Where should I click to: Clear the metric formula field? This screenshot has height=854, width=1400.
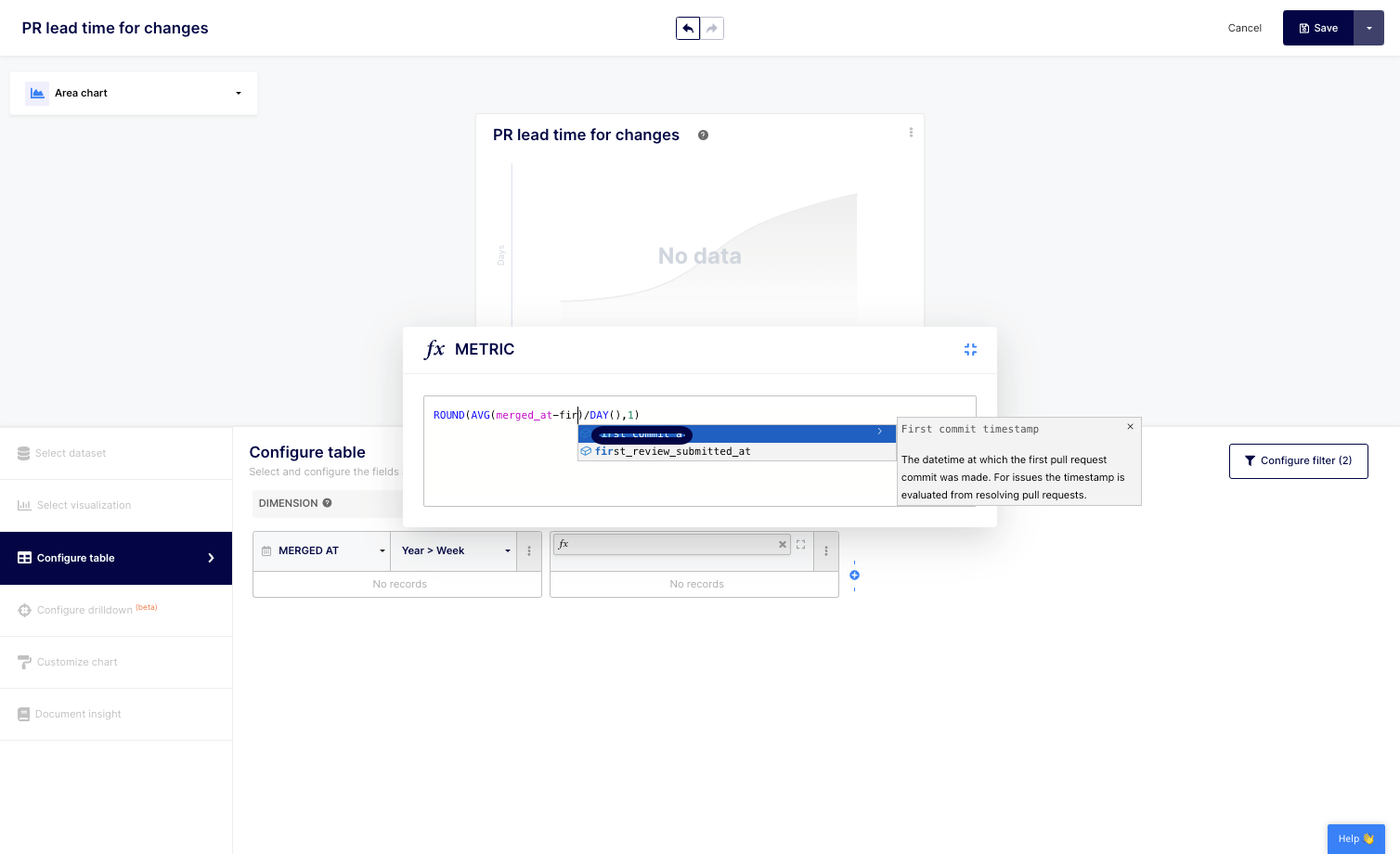click(783, 545)
